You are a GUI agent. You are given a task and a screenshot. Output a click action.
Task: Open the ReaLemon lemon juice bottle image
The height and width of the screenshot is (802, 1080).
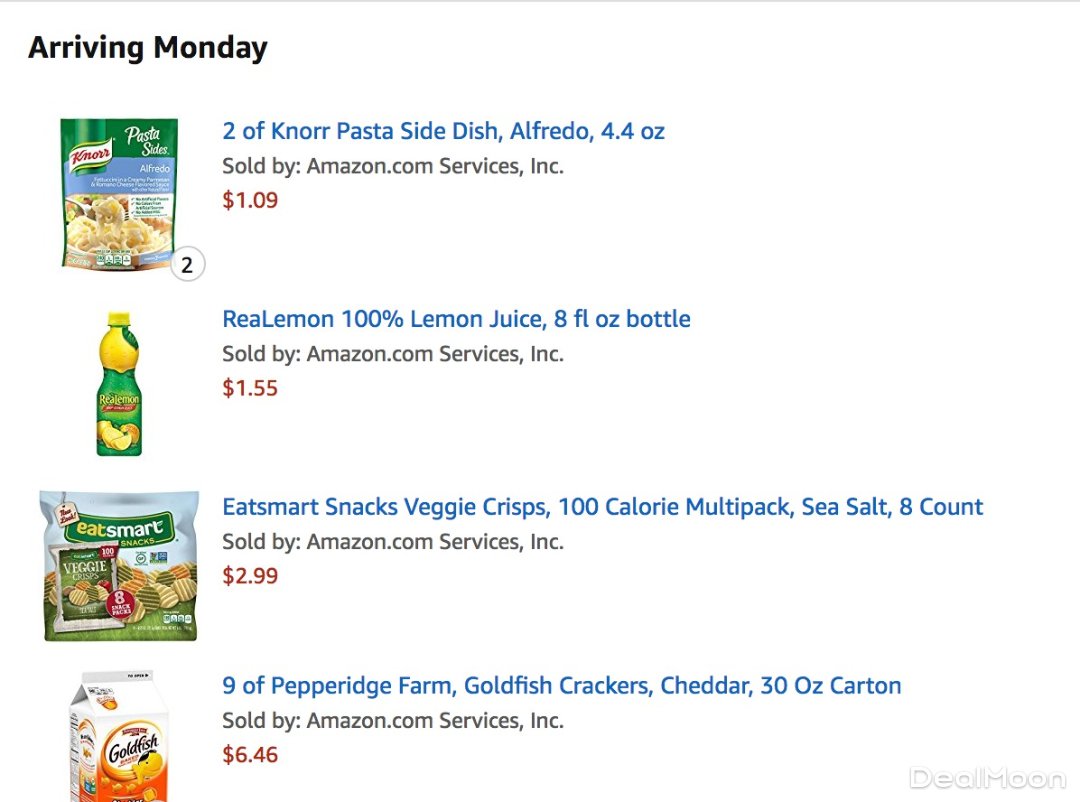119,384
